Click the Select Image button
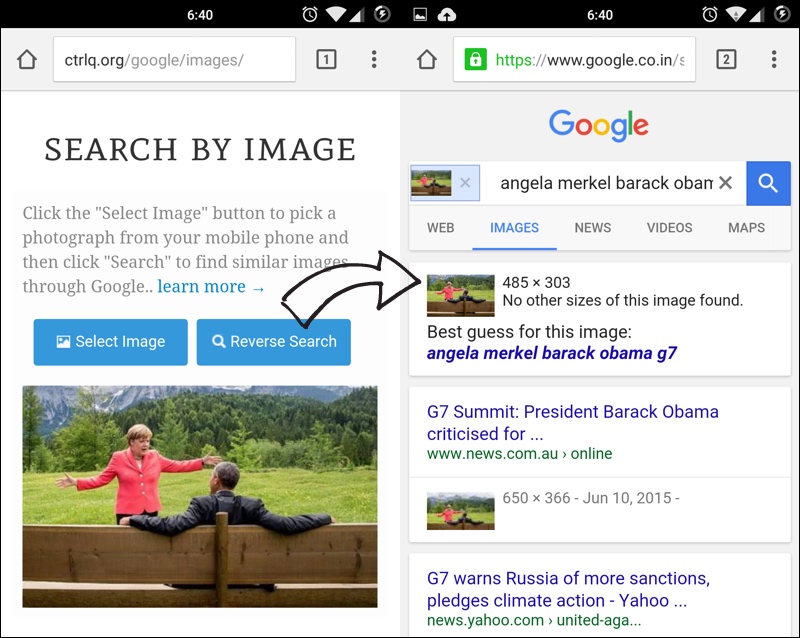 (x=111, y=342)
